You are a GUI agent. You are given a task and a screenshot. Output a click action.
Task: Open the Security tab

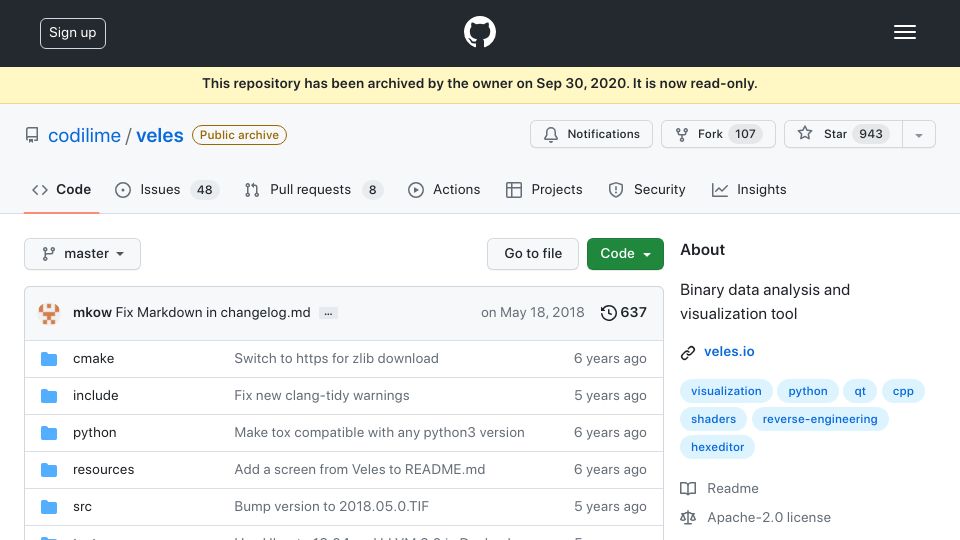click(647, 190)
